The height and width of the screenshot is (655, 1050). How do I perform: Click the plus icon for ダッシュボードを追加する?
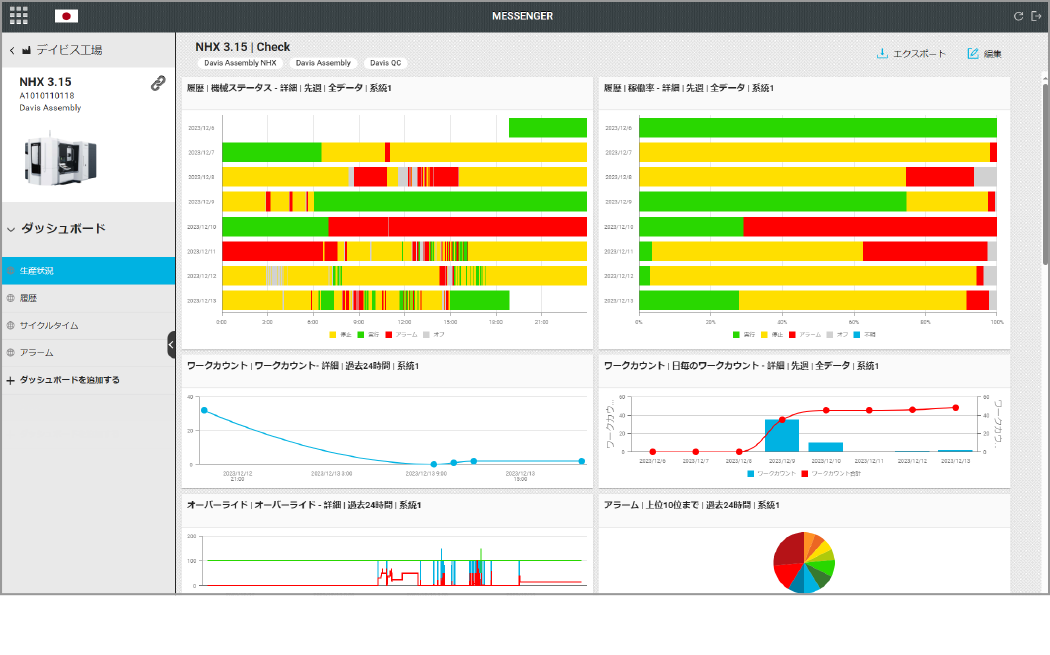pyautogui.click(x=11, y=380)
